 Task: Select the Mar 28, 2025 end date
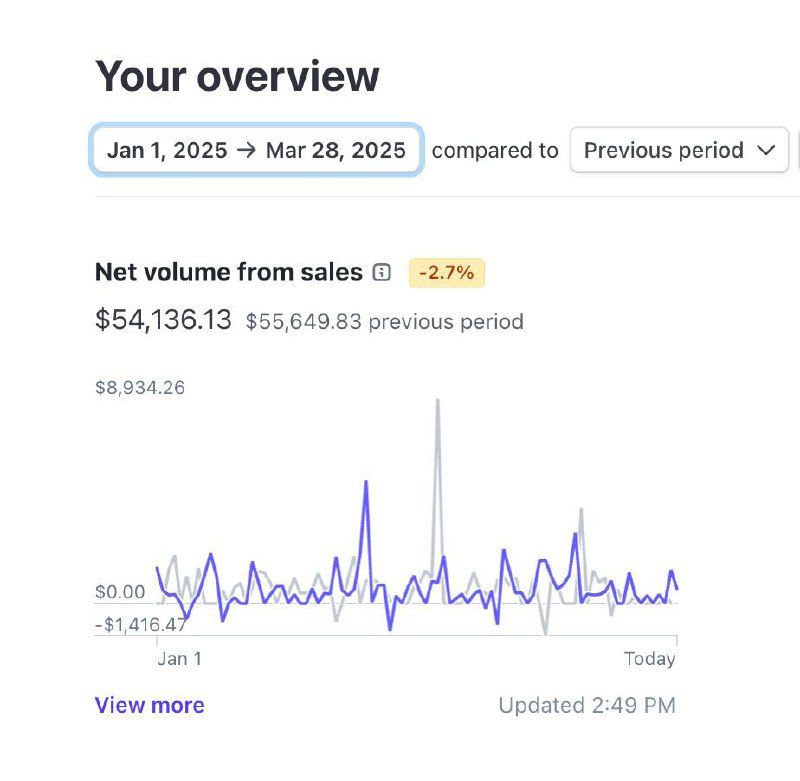[x=335, y=150]
